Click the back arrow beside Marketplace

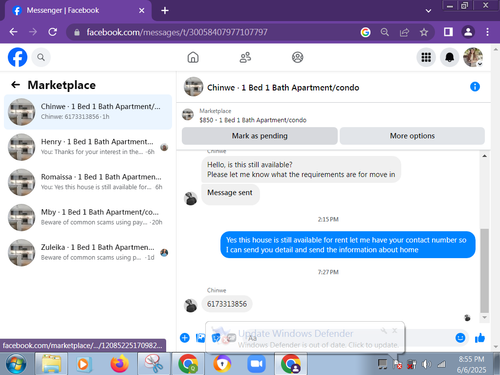pyautogui.click(x=15, y=85)
